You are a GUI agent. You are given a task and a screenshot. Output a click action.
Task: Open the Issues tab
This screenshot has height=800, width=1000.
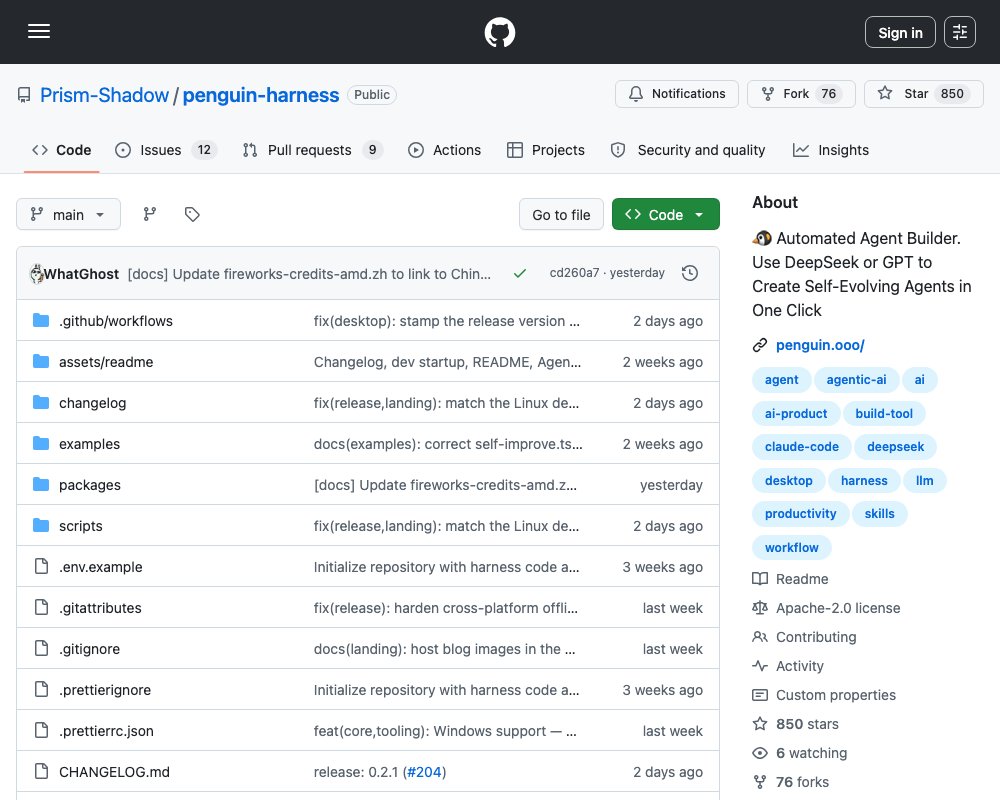(166, 150)
